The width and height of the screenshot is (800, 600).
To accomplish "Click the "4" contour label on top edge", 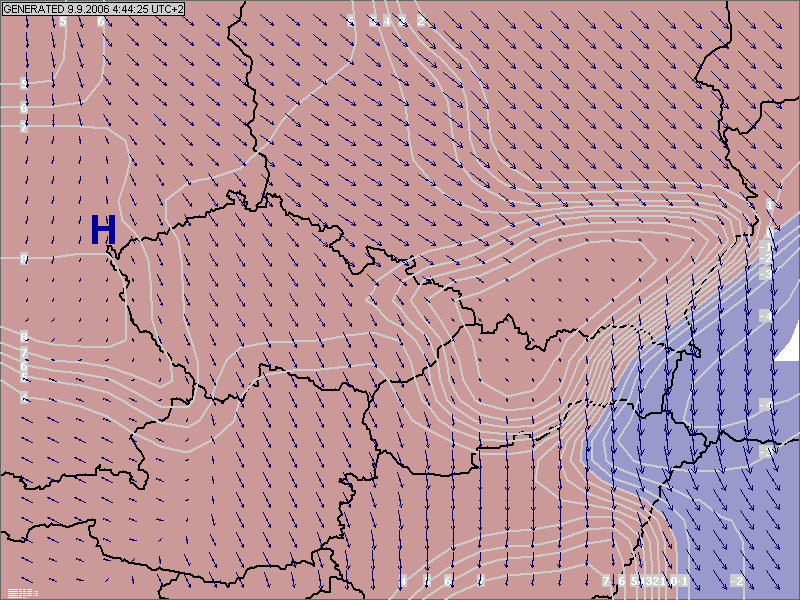I will [387, 21].
